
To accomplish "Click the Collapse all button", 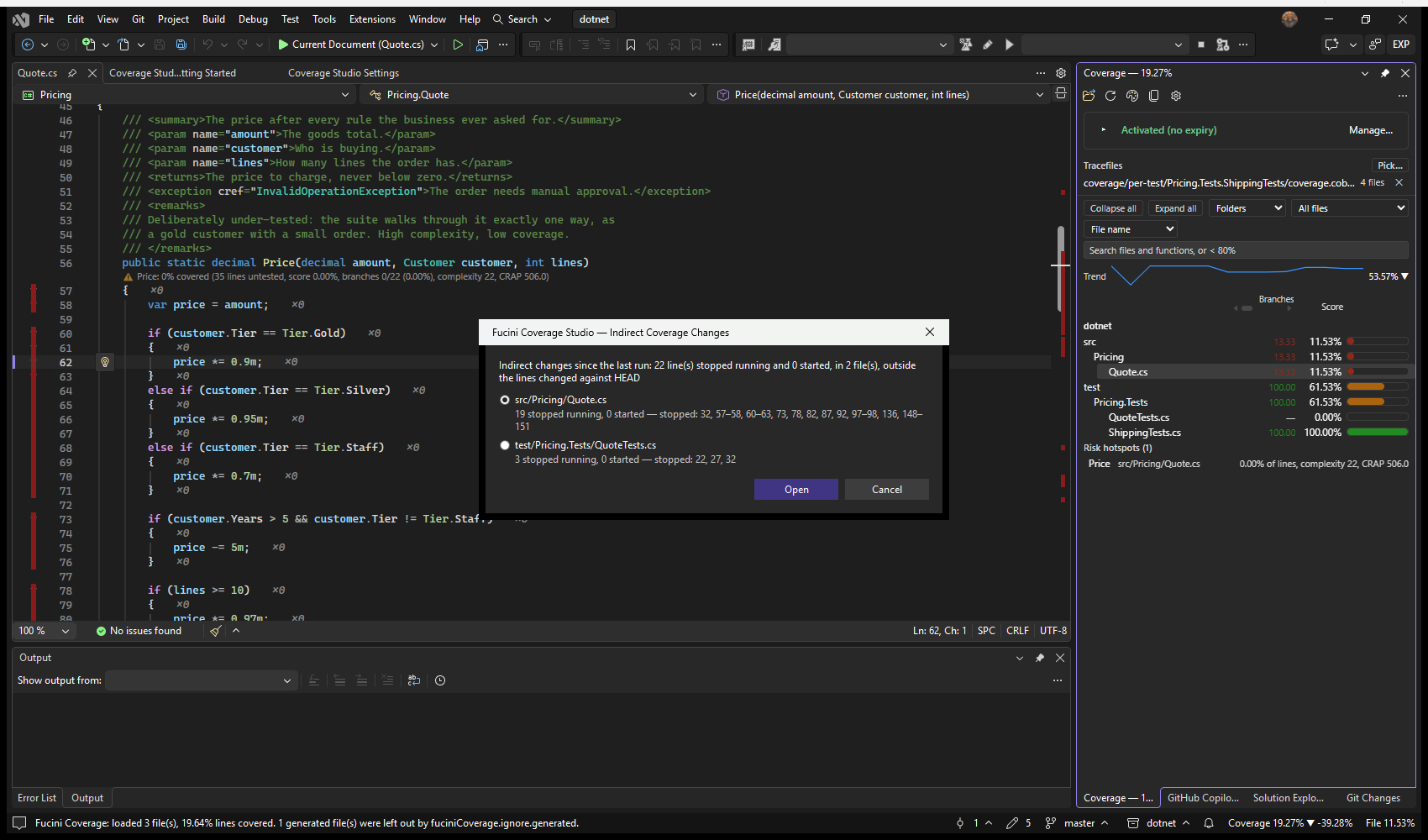I will tap(1113, 208).
